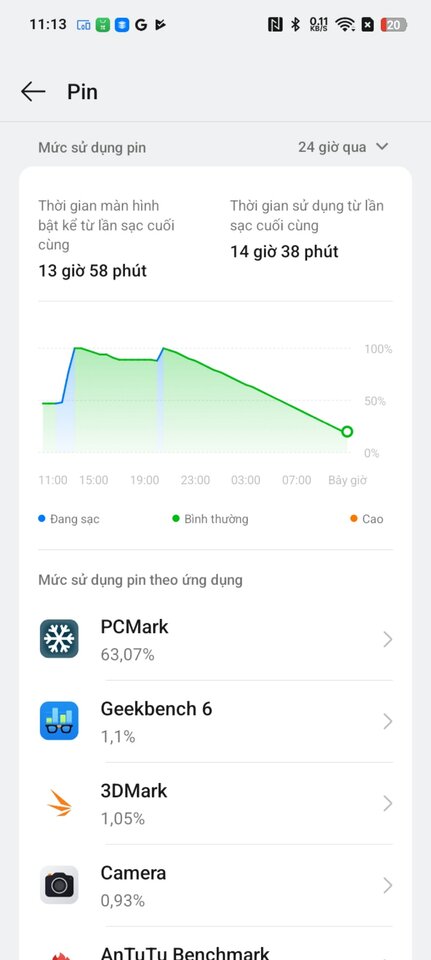Tap the Geekbench 6 app icon
The width and height of the screenshot is (431, 960).
(x=59, y=721)
